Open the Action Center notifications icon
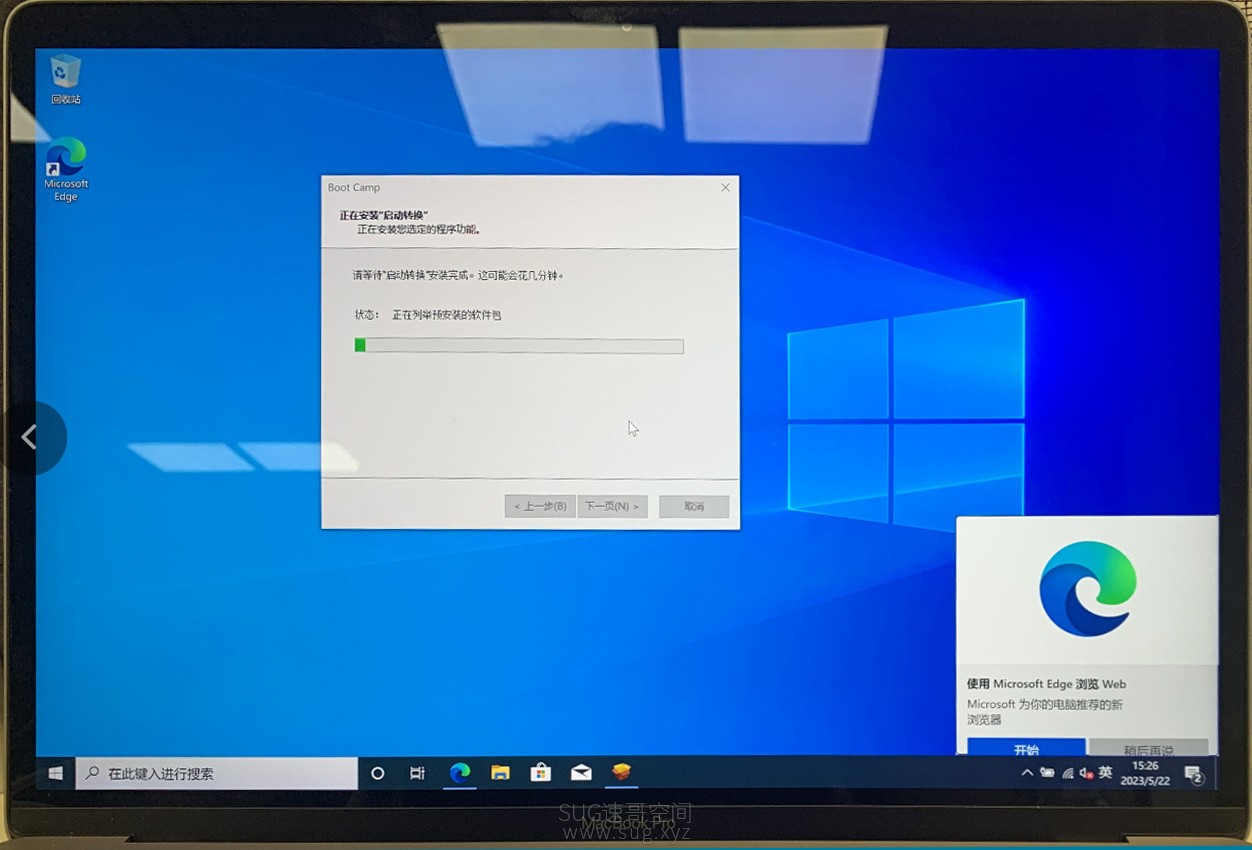 (1193, 774)
